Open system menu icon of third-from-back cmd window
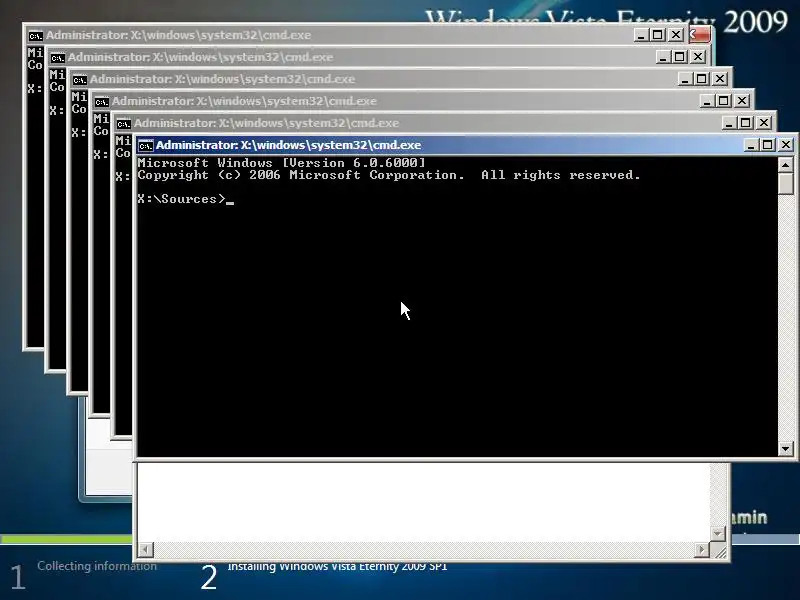The width and height of the screenshot is (800, 600). pyautogui.click(x=80, y=80)
